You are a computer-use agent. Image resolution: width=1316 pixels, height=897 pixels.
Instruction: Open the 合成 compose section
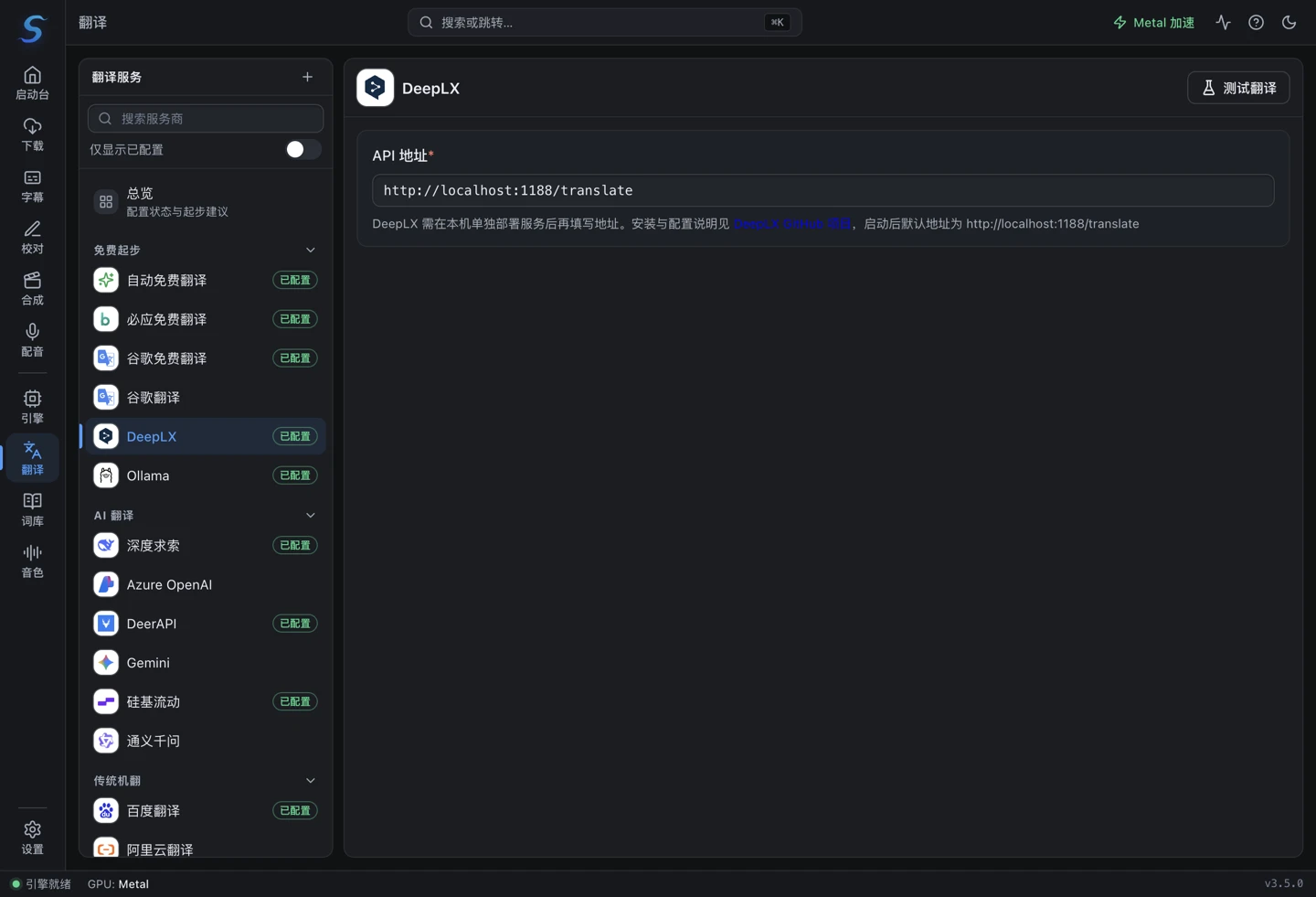[33, 288]
